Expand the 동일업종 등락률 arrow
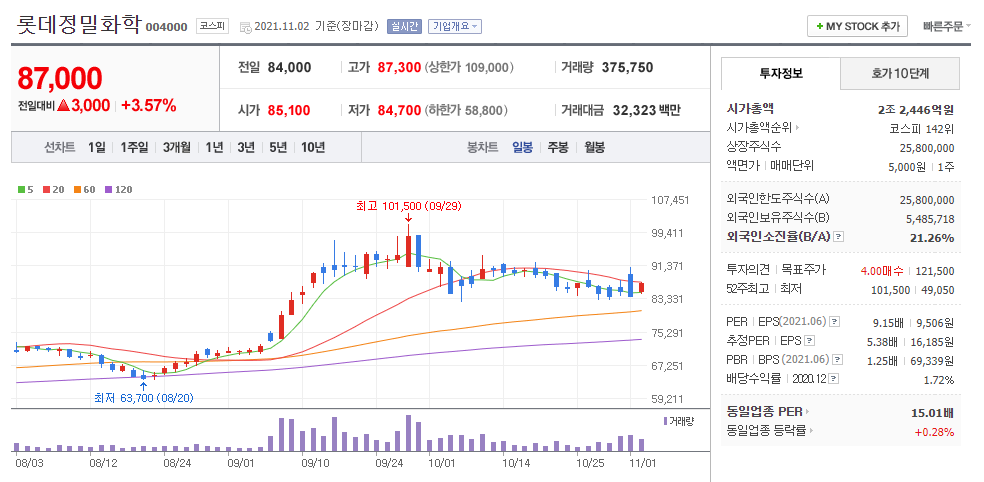Image resolution: width=984 pixels, height=482 pixels. tap(811, 431)
